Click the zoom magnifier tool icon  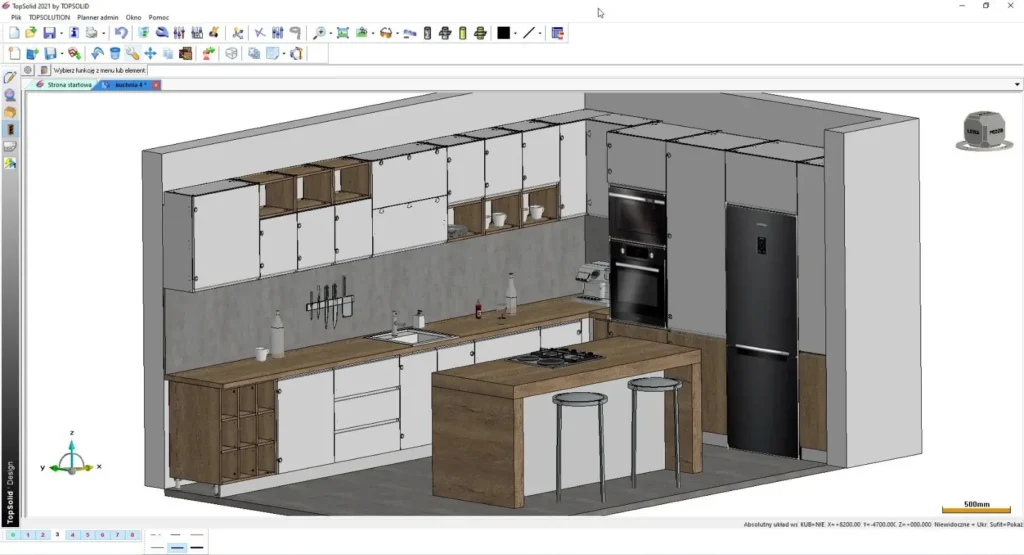click(x=320, y=33)
